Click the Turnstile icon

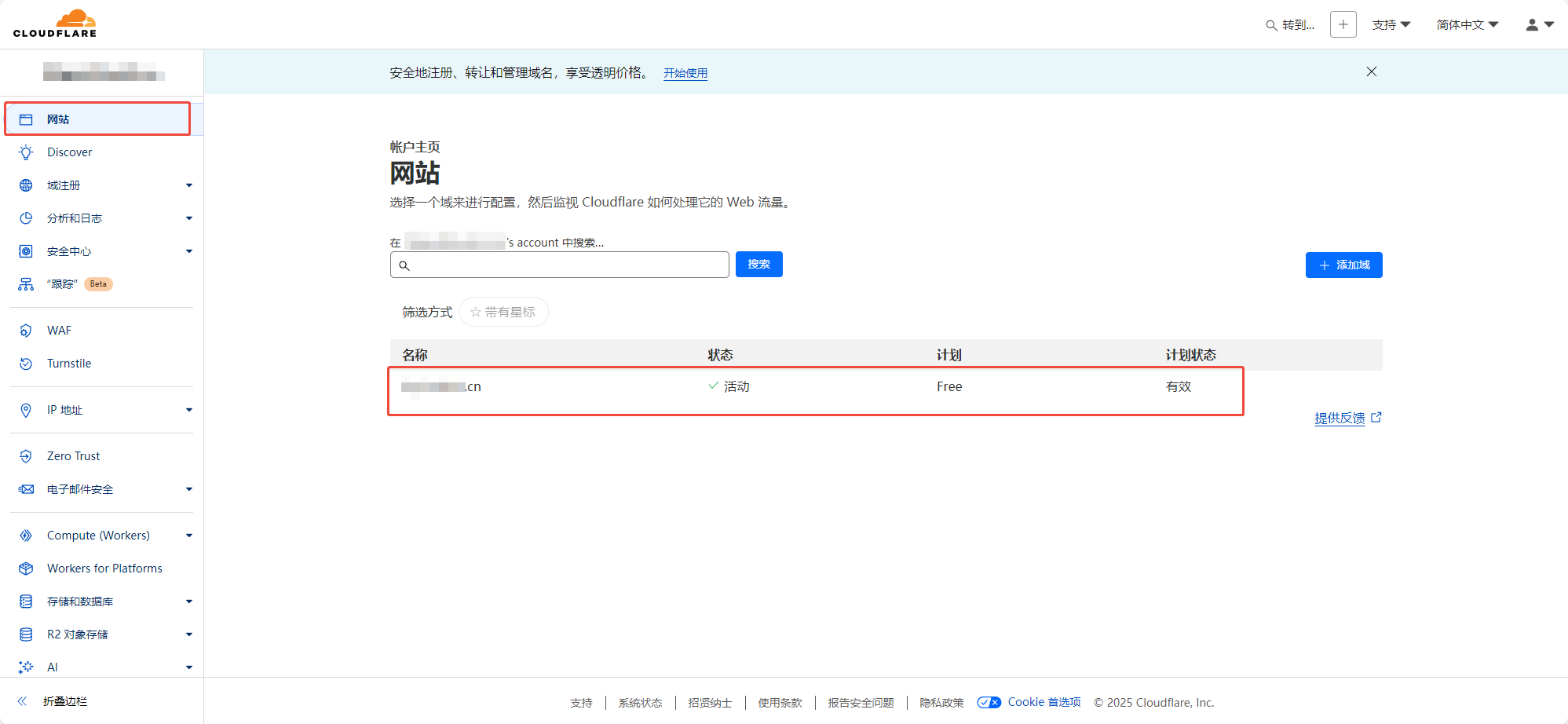[x=26, y=364]
